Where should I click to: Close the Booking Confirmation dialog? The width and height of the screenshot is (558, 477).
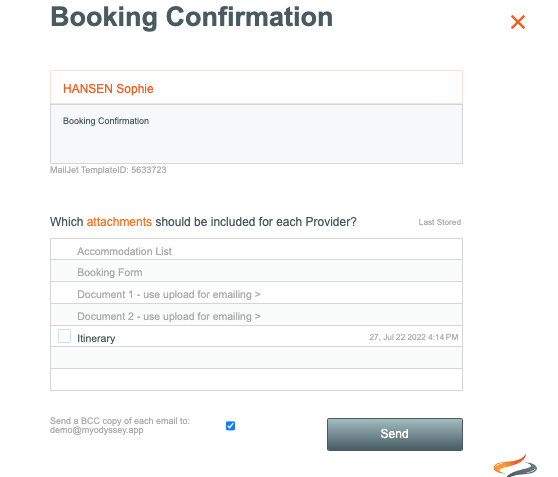(x=518, y=22)
